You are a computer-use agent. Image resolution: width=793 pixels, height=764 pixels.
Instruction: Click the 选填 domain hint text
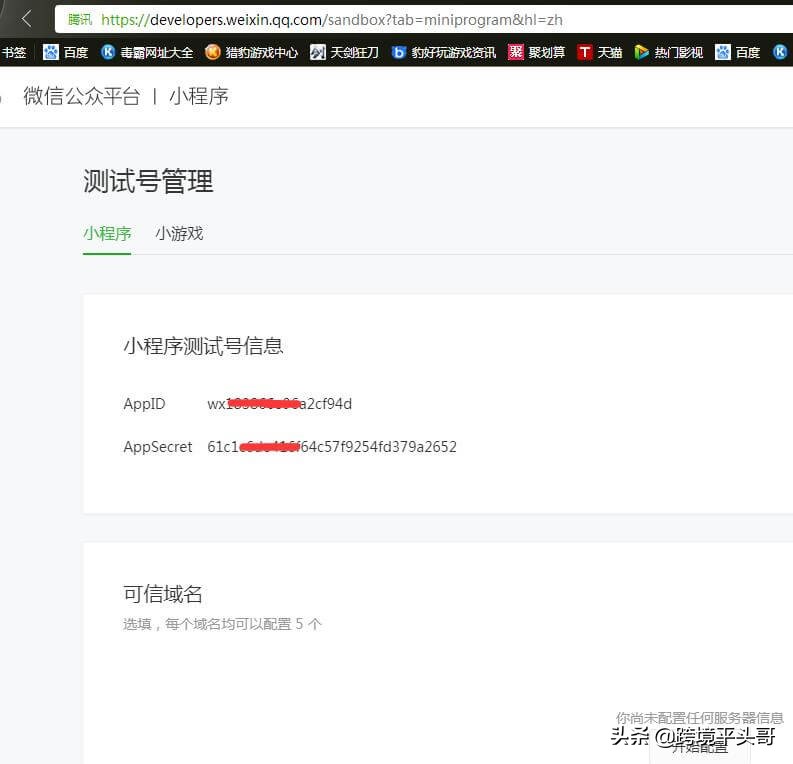click(222, 624)
